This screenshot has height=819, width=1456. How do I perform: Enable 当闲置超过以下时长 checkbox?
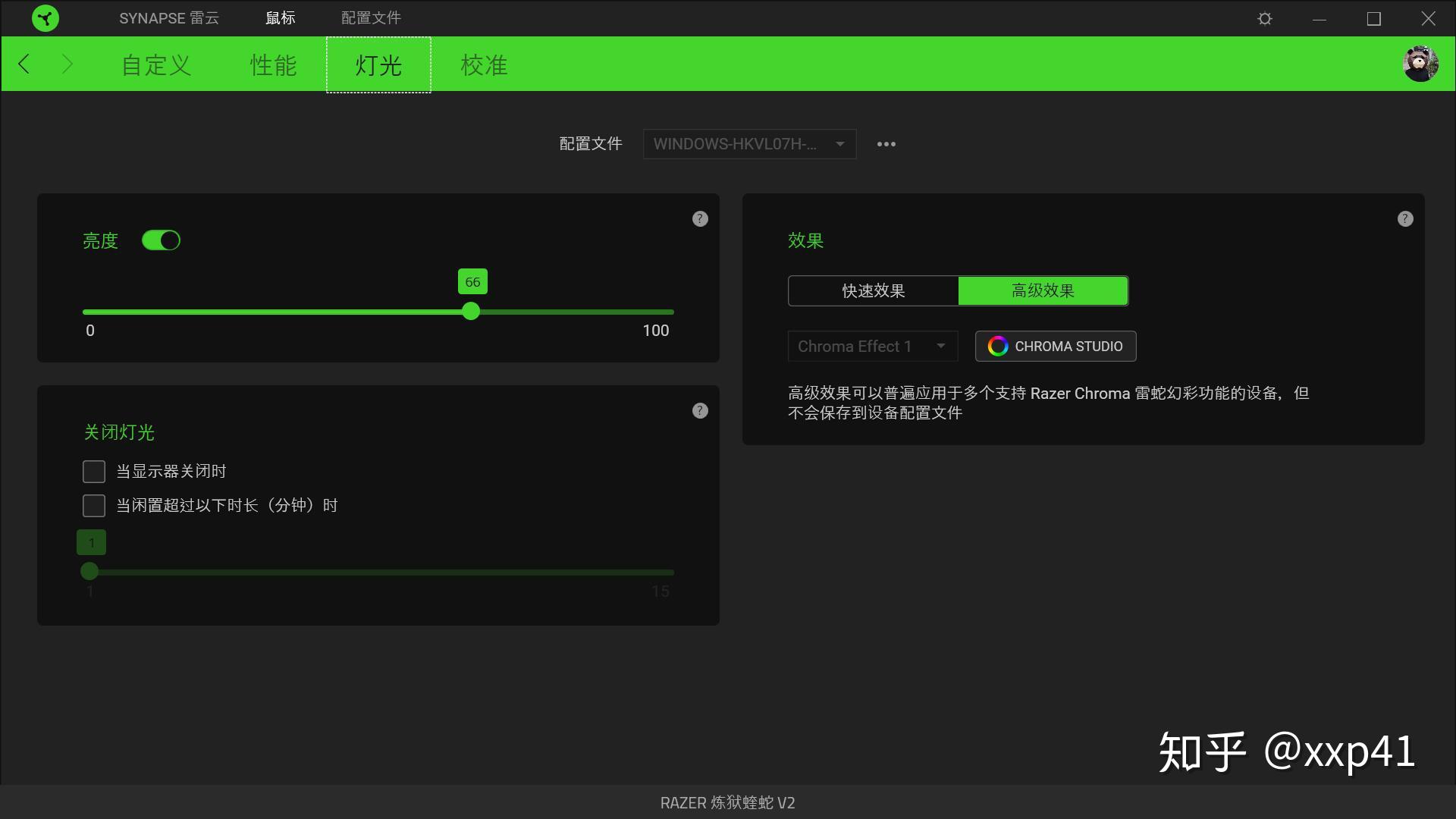[94, 506]
